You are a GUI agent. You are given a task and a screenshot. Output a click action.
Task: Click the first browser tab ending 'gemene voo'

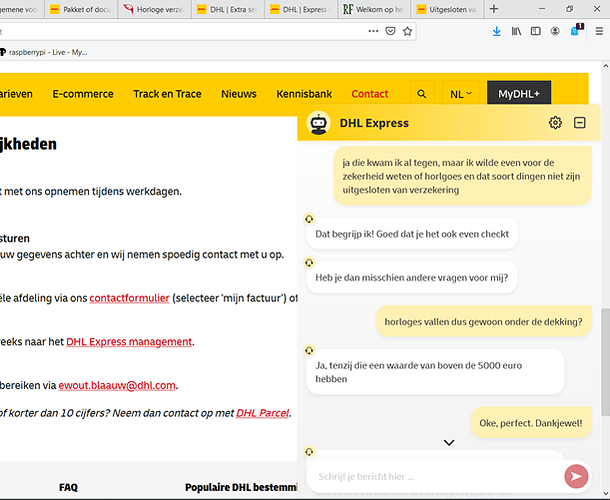(22, 9)
